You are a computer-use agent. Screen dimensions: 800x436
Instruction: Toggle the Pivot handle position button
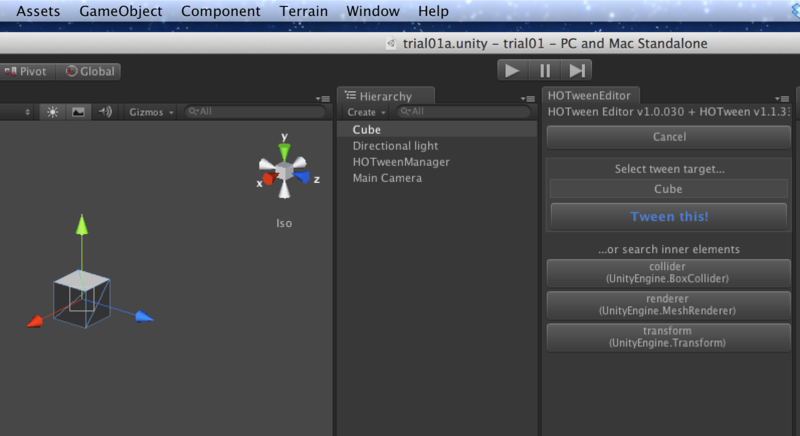27,71
